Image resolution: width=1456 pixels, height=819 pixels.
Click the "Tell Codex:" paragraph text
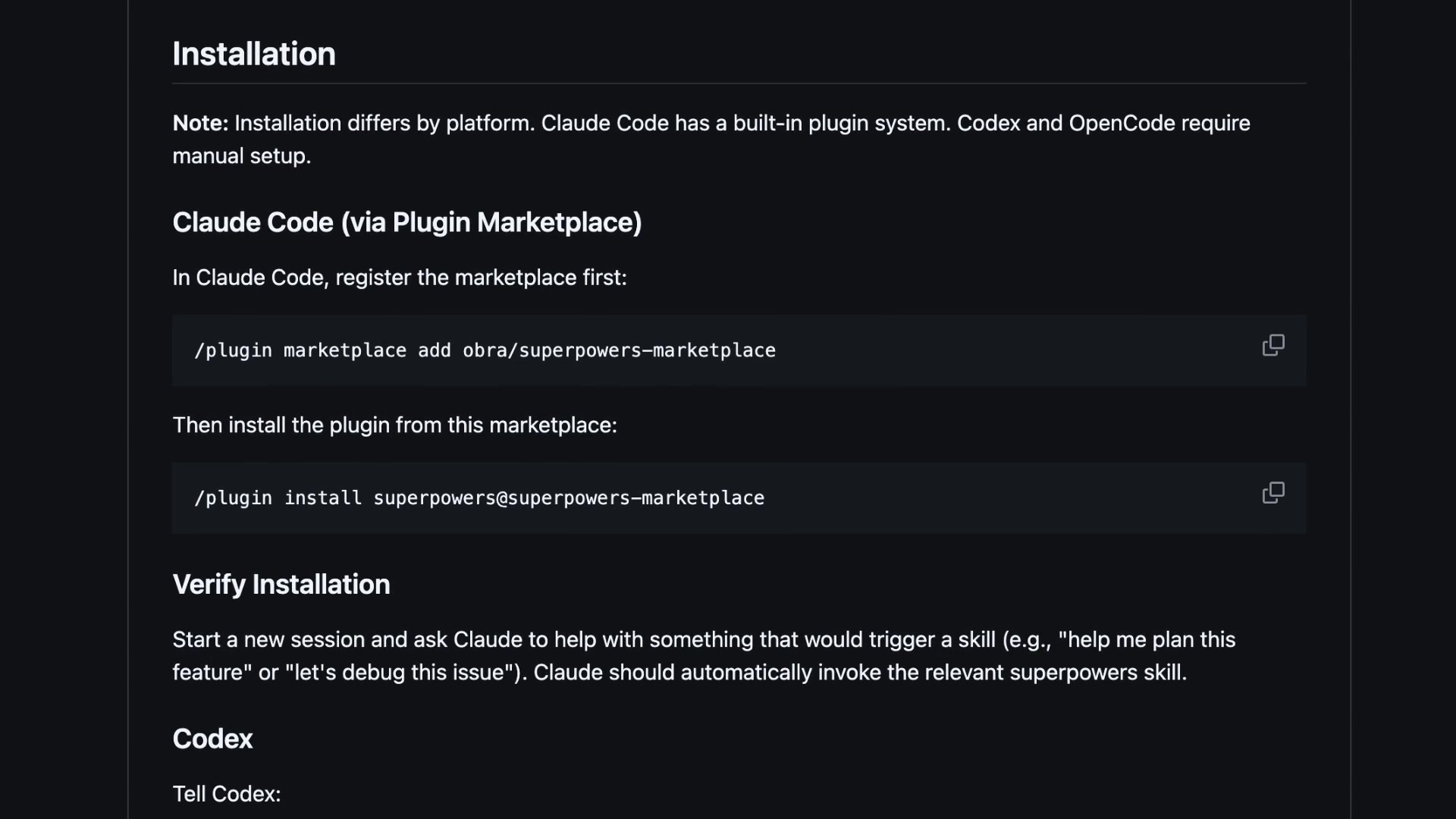tap(226, 794)
